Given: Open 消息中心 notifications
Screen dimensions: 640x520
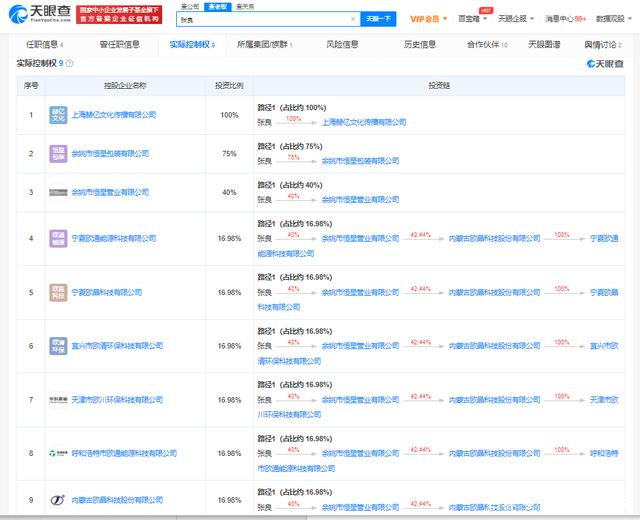Looking at the screenshot, I should 565,19.
